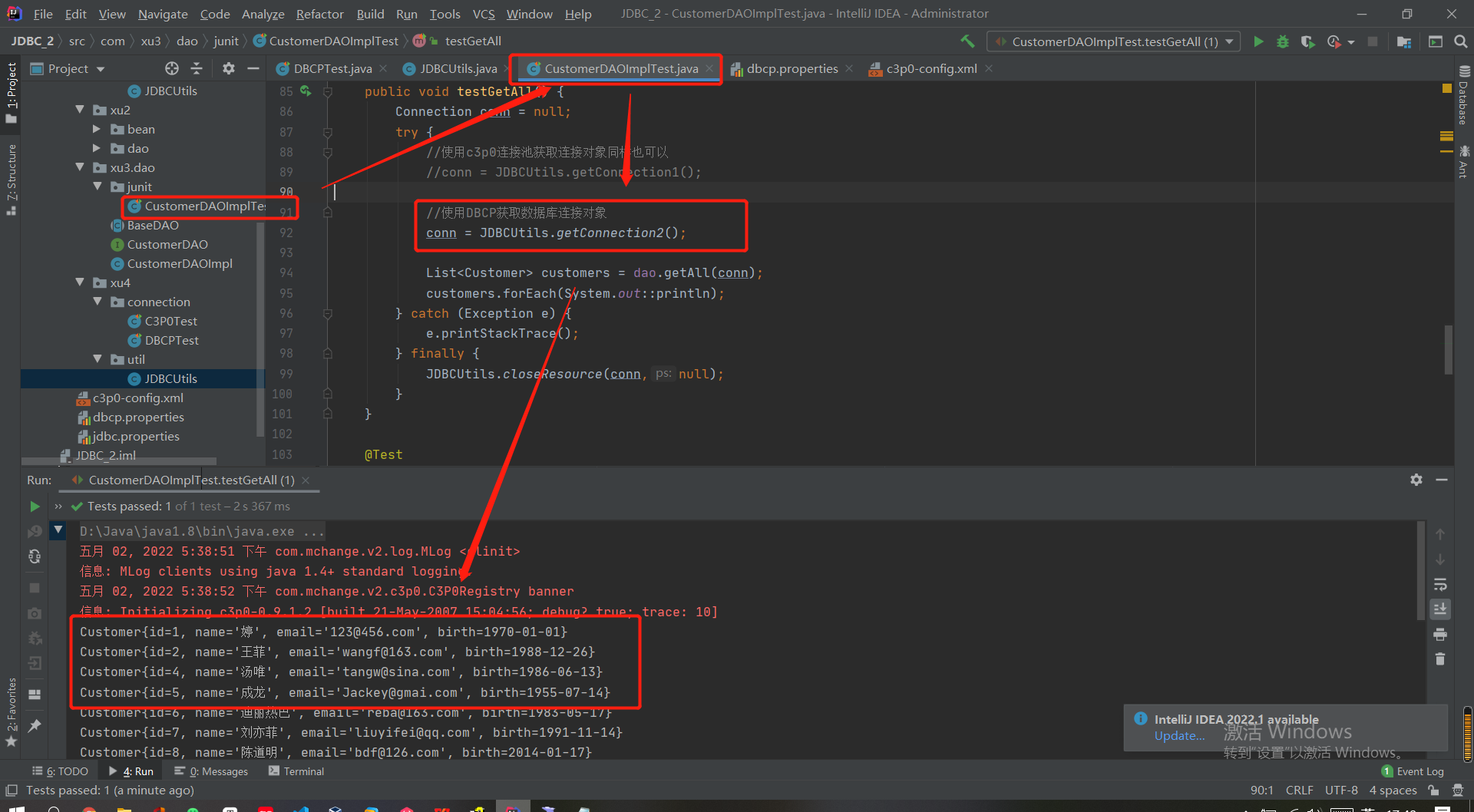Image resolution: width=1474 pixels, height=812 pixels.
Task: Open Run panel settings gear
Action: click(x=1416, y=480)
